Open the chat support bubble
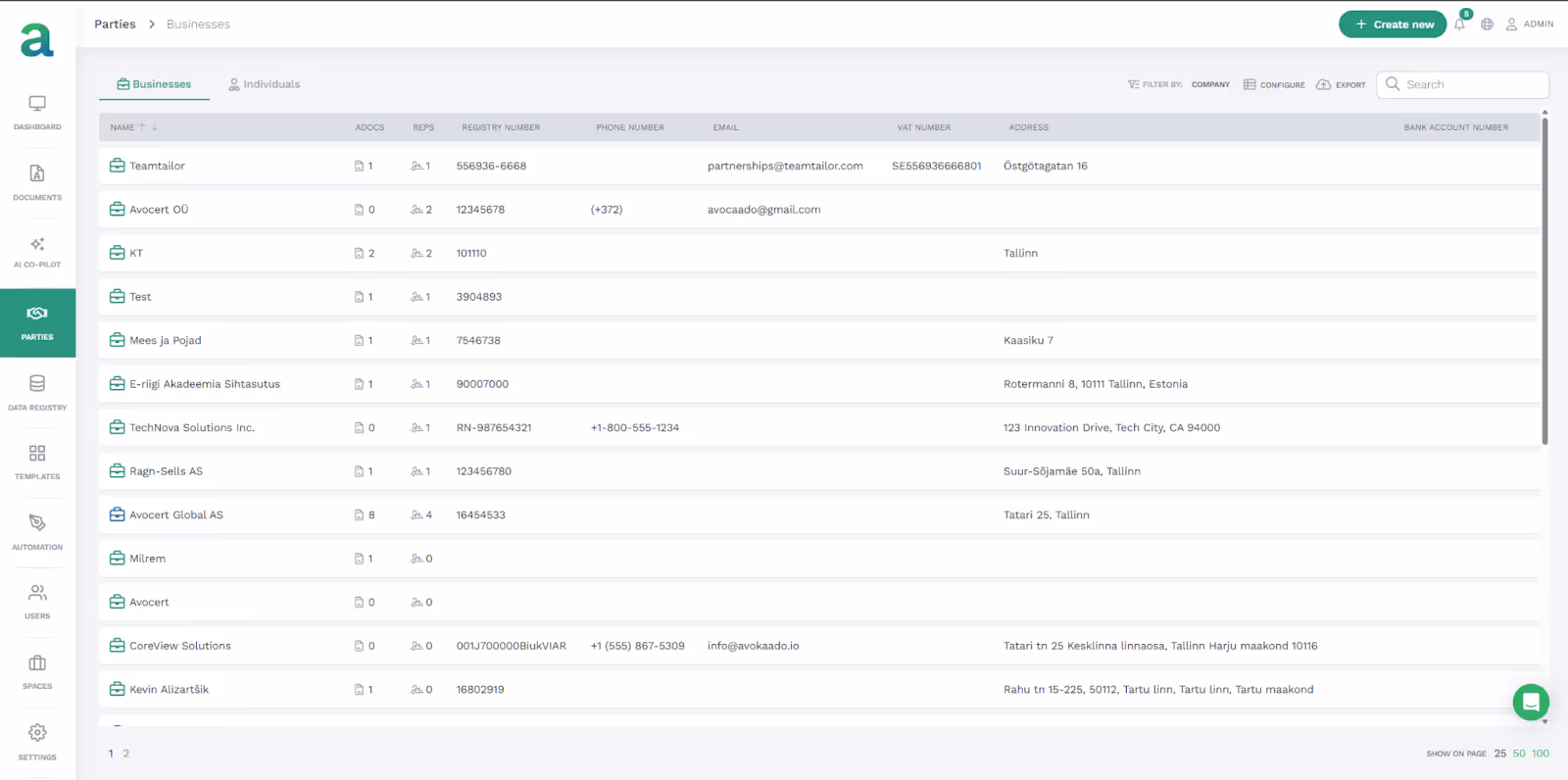The image size is (1568, 780). (x=1531, y=702)
